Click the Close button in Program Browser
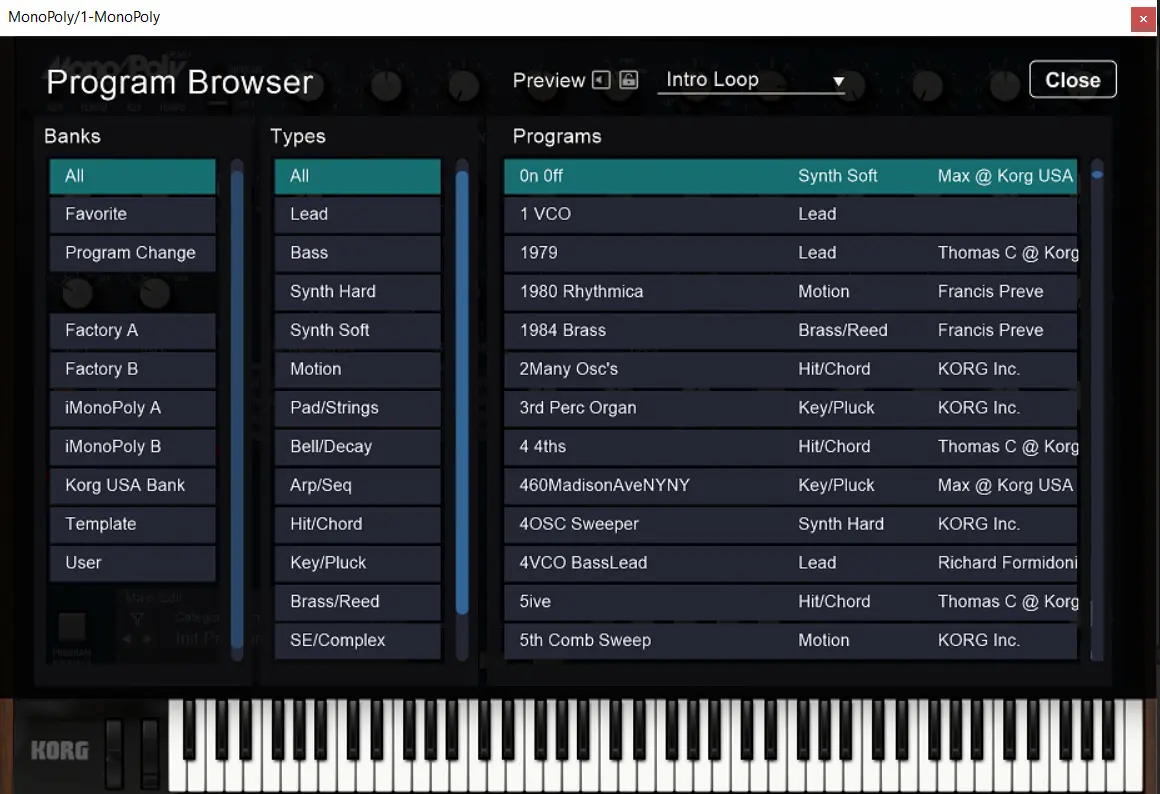 tap(1073, 79)
